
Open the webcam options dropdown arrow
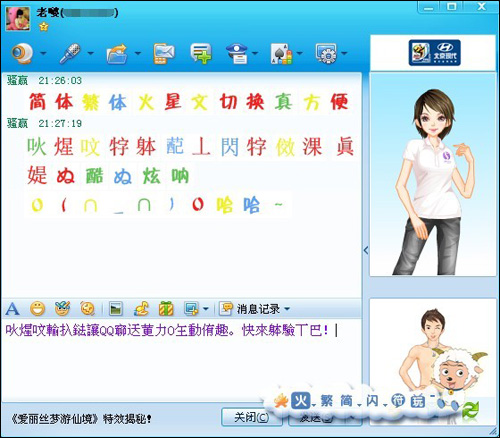pyautogui.click(x=43, y=53)
